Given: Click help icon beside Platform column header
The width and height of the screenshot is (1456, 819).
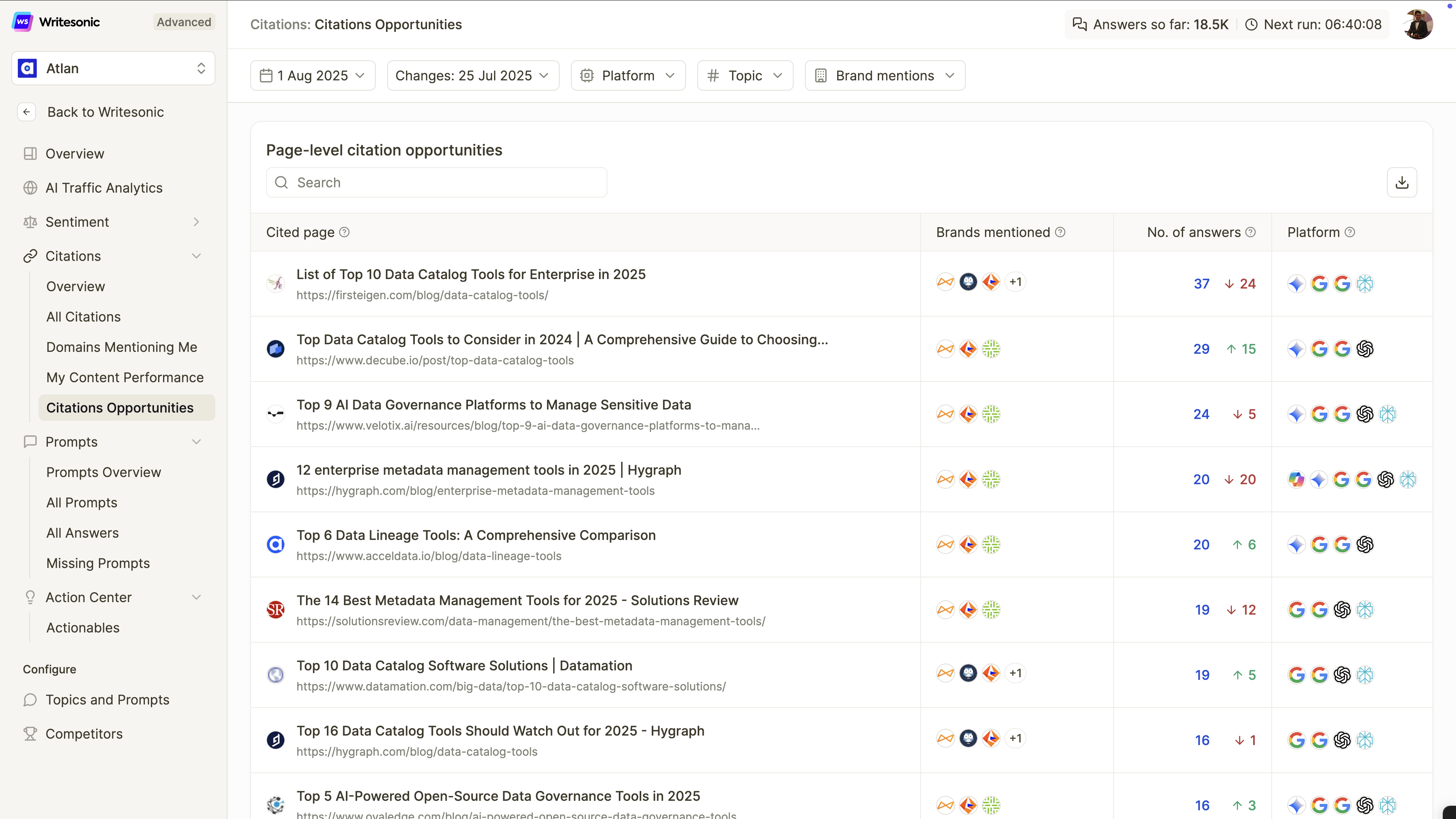Looking at the screenshot, I should 1350,232.
